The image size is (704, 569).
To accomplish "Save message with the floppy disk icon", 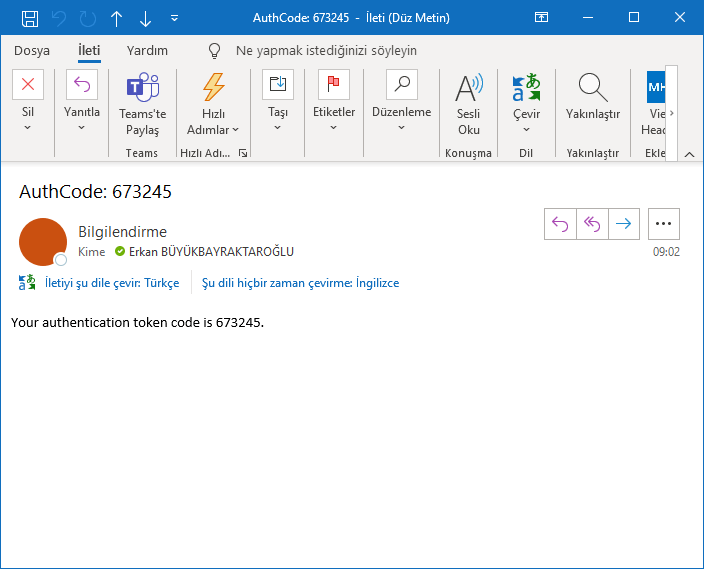I will click(x=30, y=18).
